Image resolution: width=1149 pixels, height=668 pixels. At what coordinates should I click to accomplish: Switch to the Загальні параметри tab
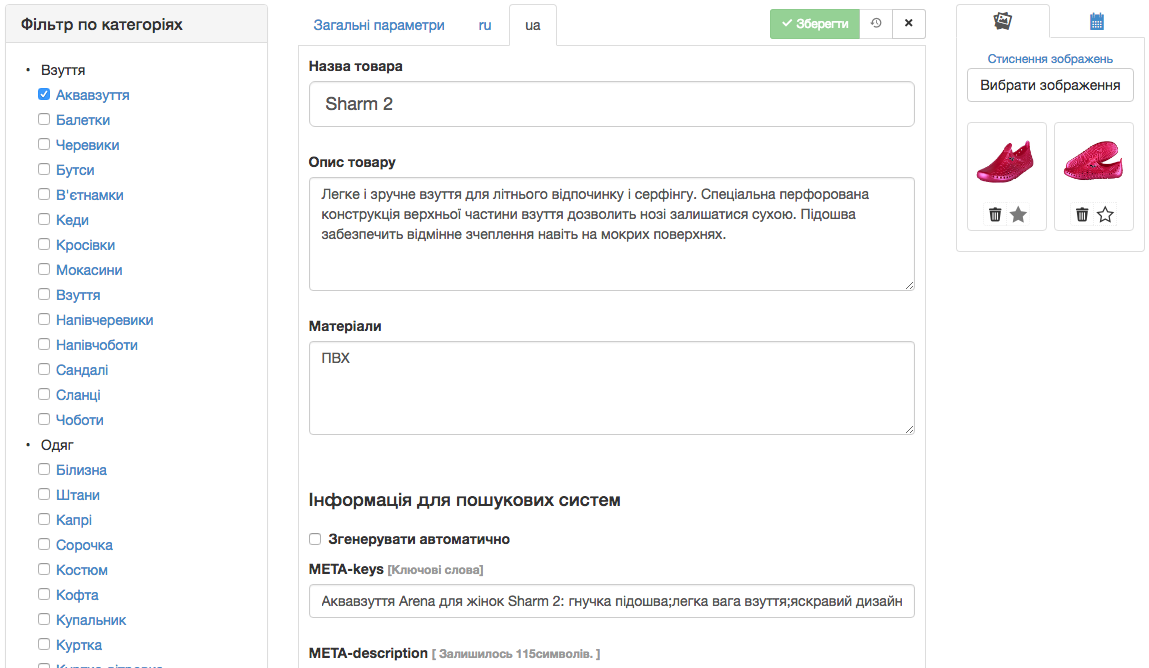(x=379, y=25)
